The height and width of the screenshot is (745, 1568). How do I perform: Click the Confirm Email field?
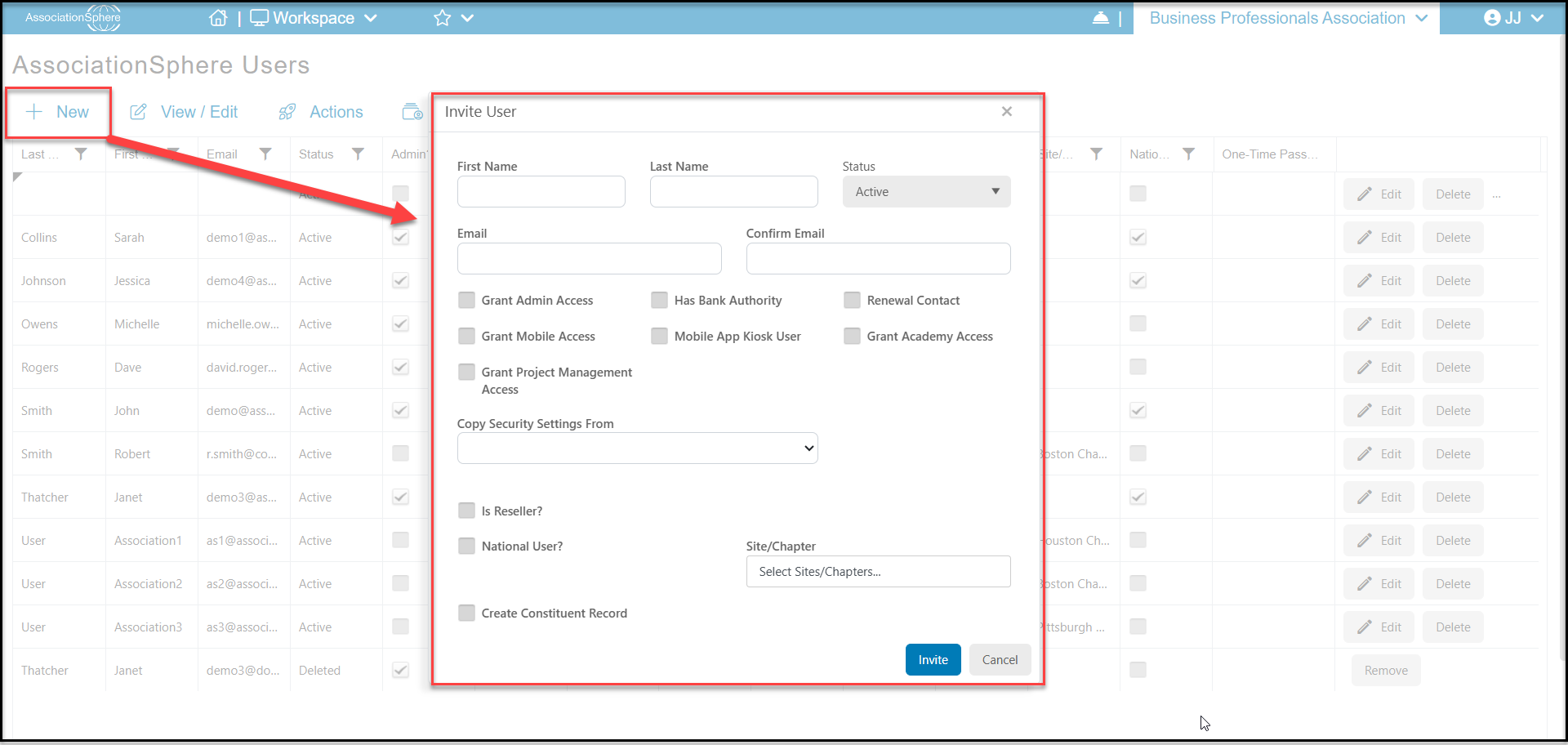879,259
